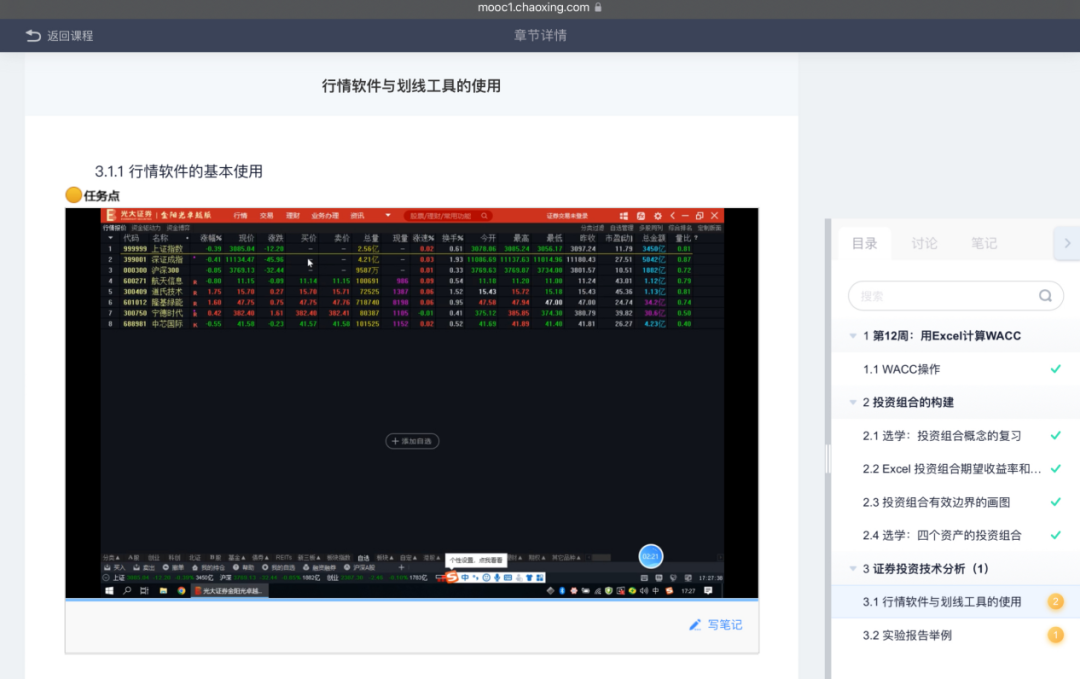Click the pencil icon next to 写笔记

pos(695,625)
